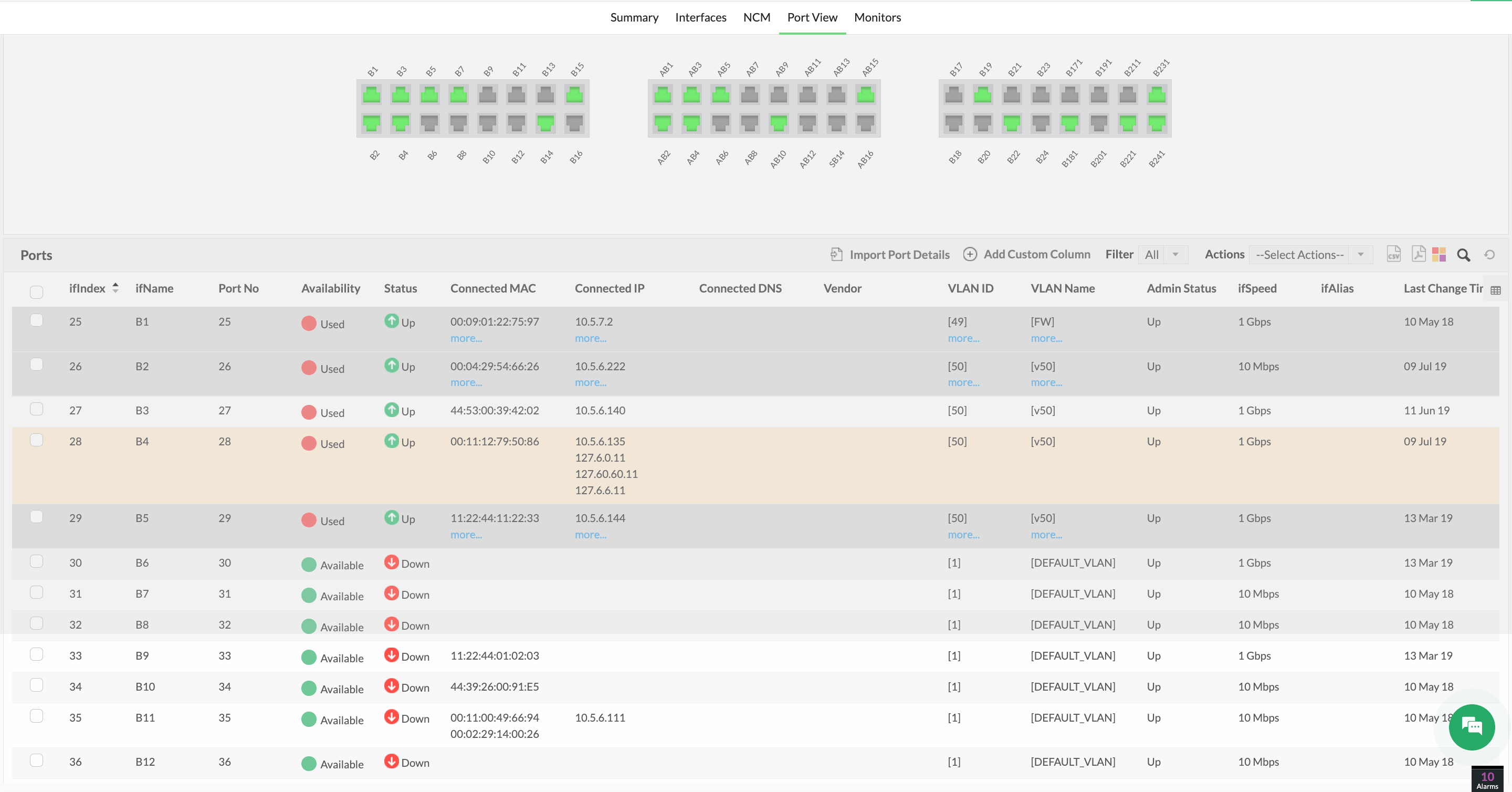The width and height of the screenshot is (1512, 792).
Task: Open the Monitors tab
Action: click(877, 18)
